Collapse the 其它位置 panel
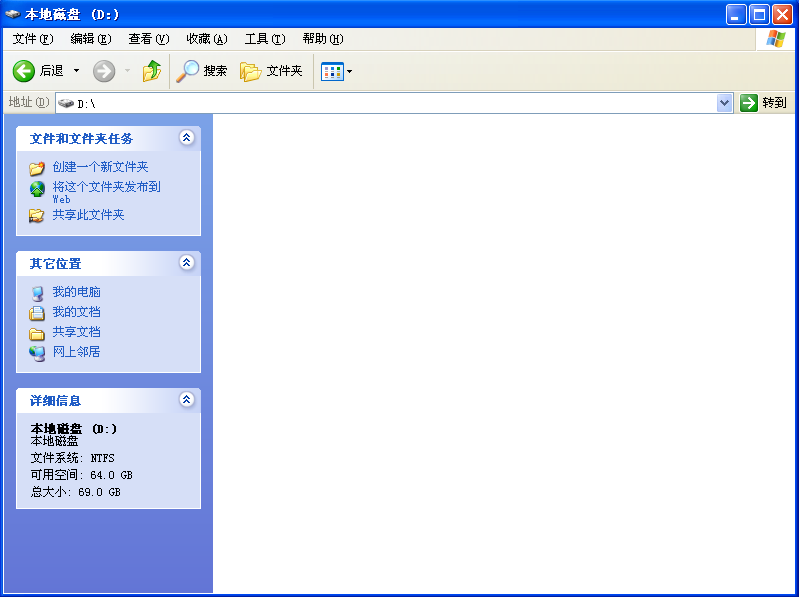Viewport: 799px width, 597px height. point(186,263)
